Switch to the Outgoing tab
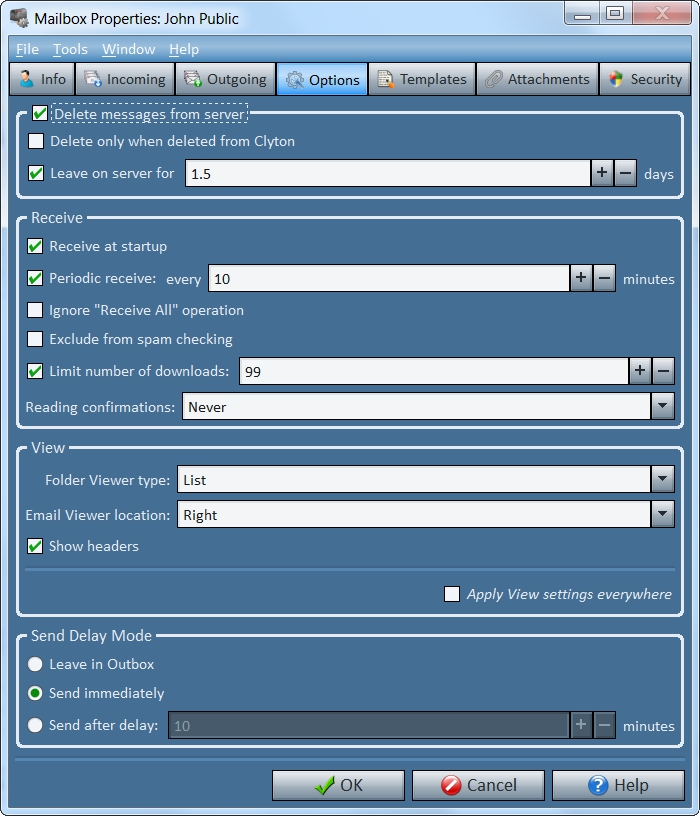The width and height of the screenshot is (700, 816). point(225,79)
